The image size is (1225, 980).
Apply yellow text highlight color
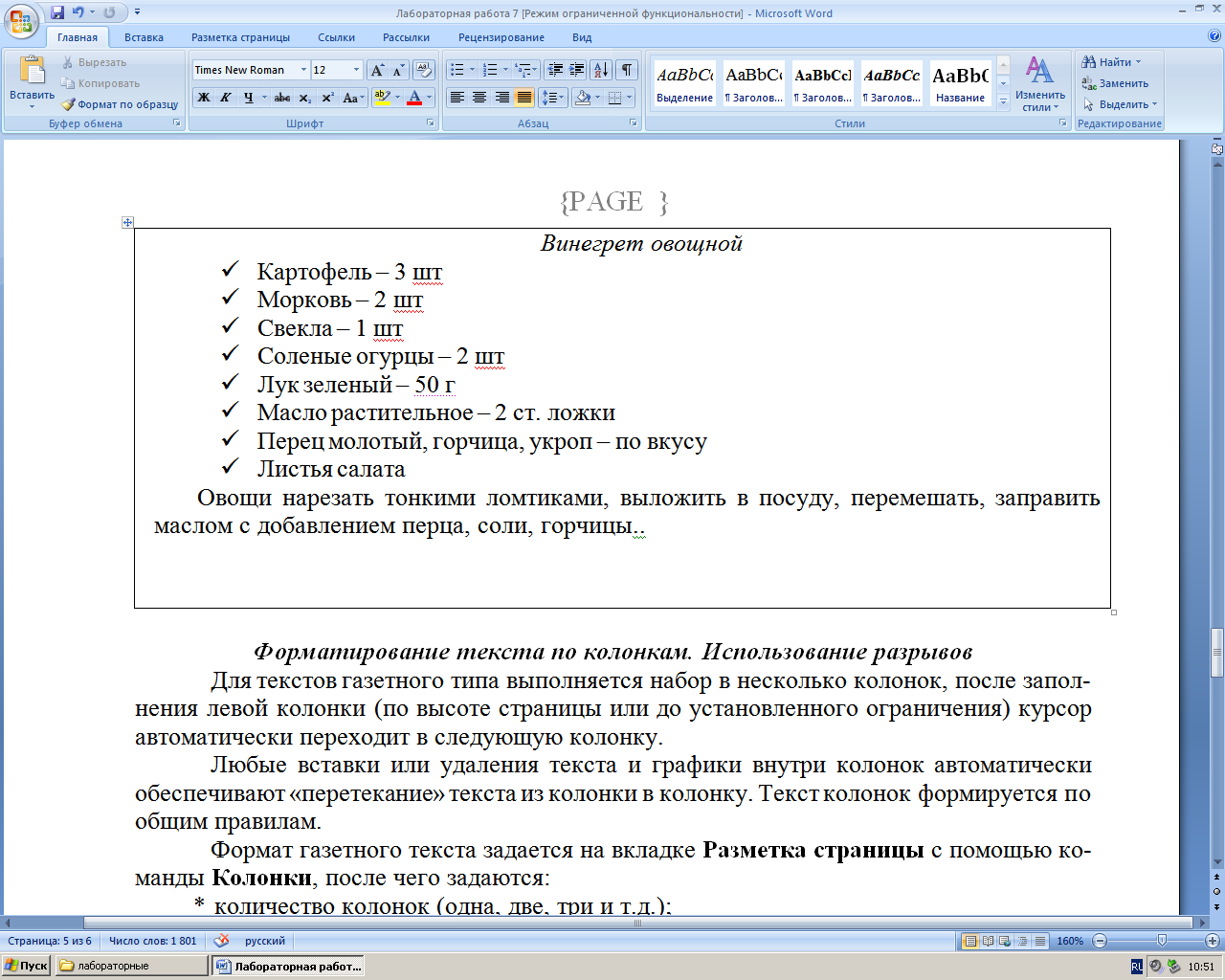382,98
